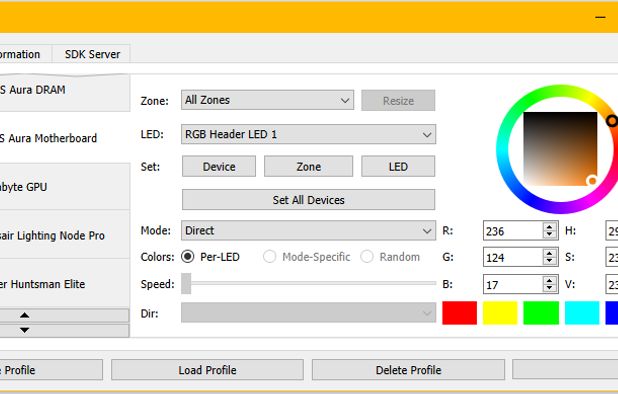Viewport: 618px width, 394px height.
Task: Pick the blue color swatch
Action: (612, 313)
